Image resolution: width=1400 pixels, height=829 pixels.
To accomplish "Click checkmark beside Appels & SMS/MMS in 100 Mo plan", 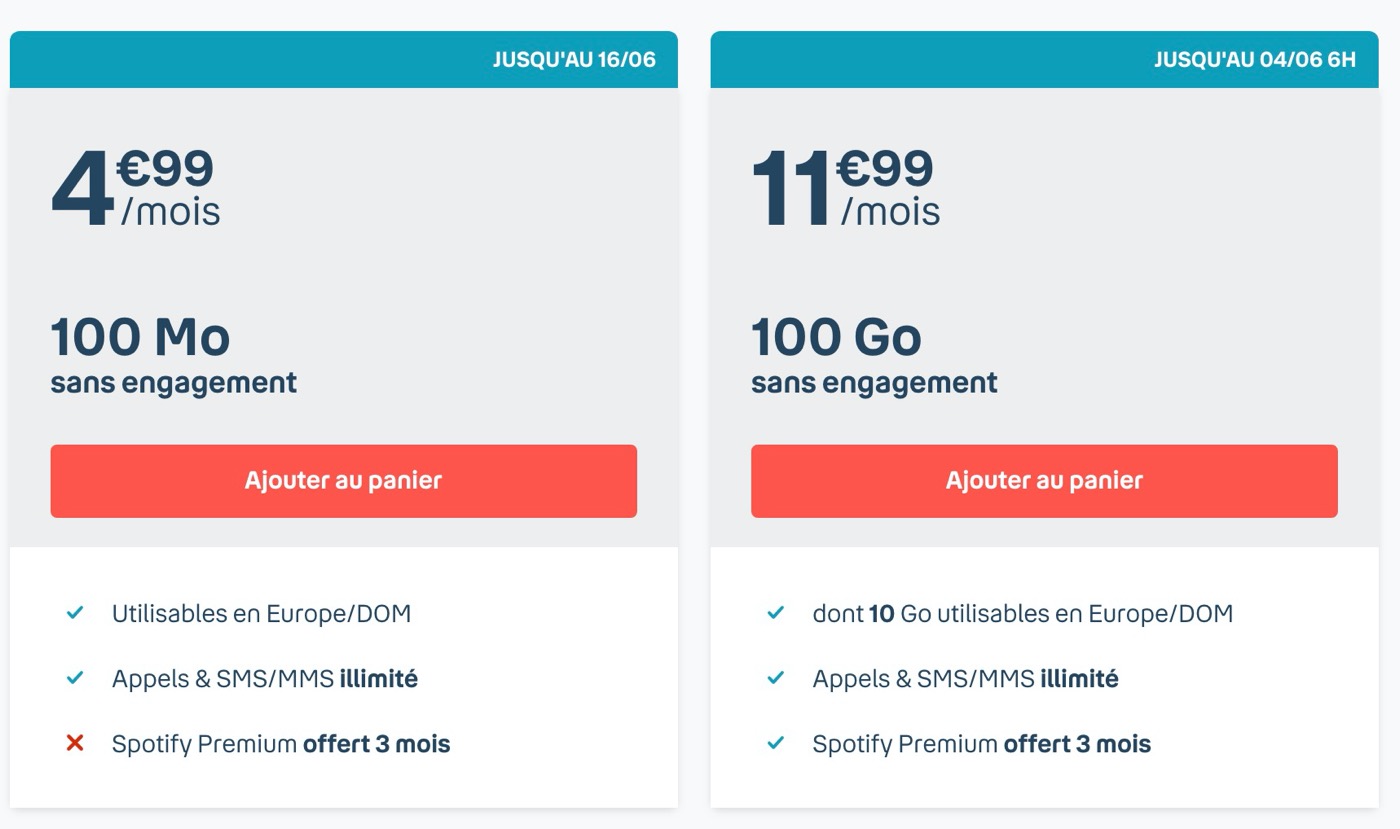I will click(75, 678).
